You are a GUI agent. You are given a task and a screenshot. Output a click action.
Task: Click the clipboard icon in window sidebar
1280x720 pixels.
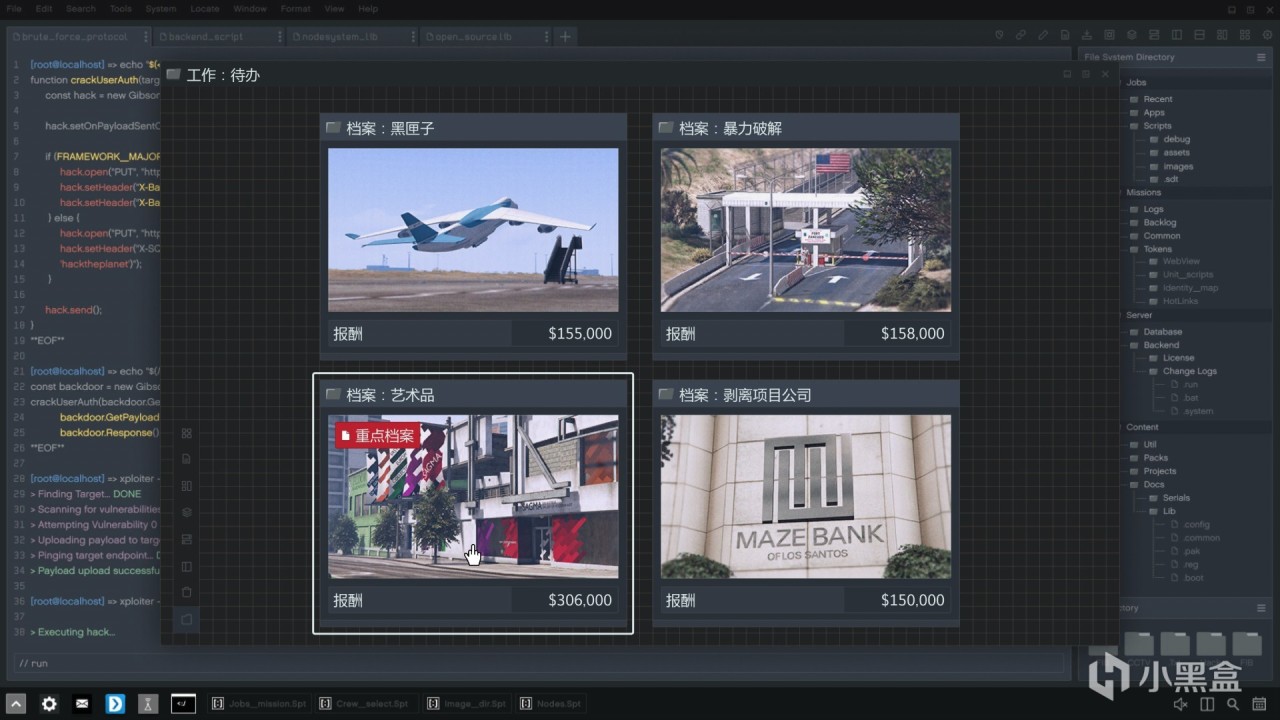pos(186,592)
